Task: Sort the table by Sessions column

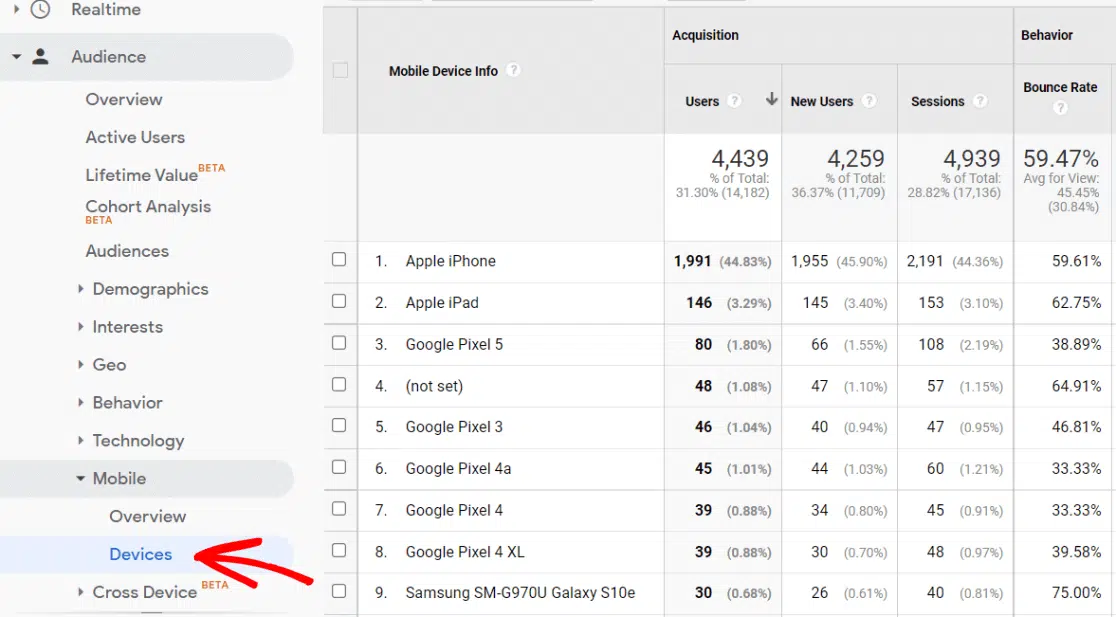Action: (937, 101)
